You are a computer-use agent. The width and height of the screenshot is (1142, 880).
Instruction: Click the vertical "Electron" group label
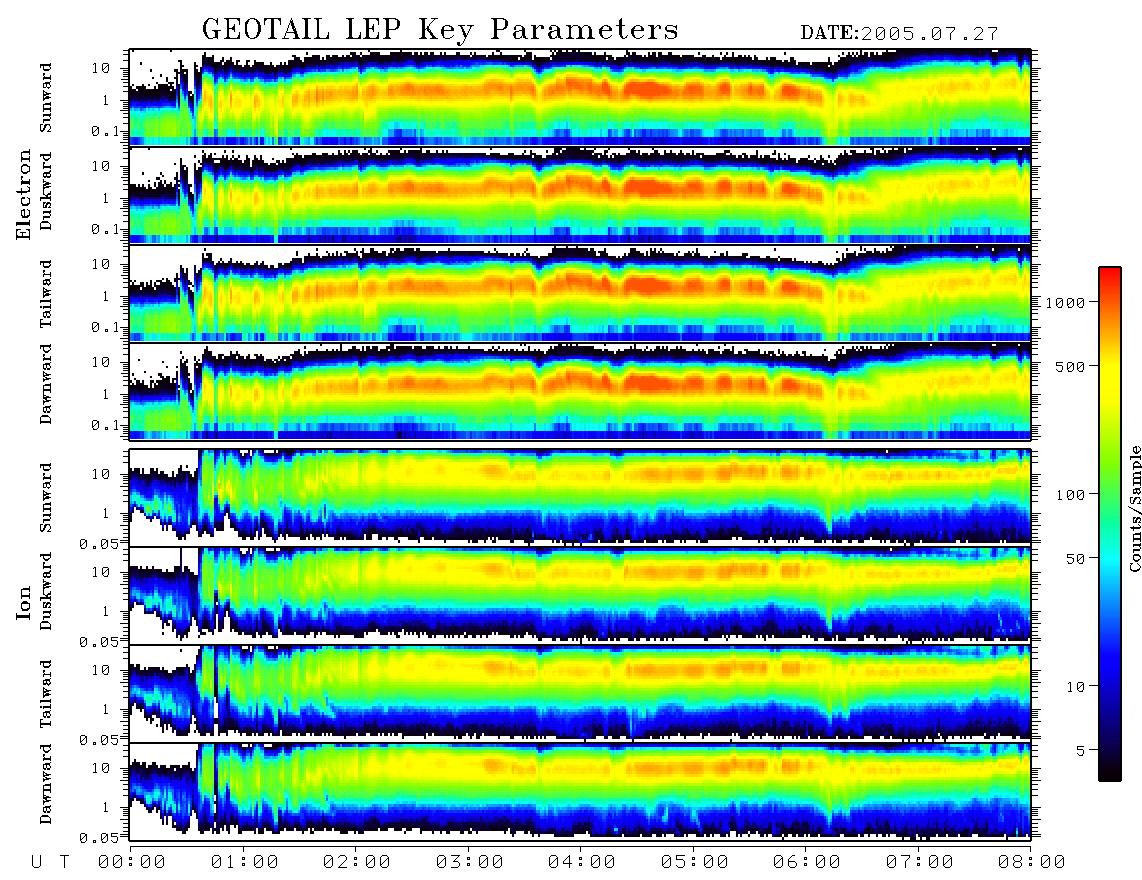[x=24, y=195]
